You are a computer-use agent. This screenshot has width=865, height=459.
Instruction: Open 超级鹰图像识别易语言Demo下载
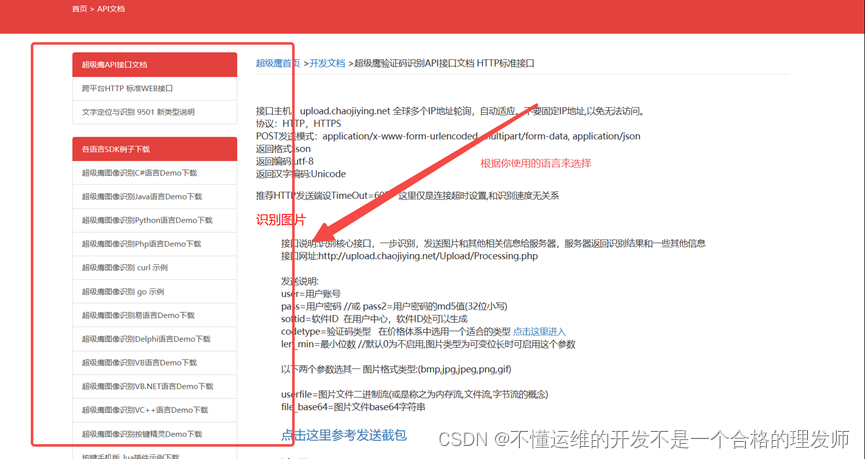(154, 315)
